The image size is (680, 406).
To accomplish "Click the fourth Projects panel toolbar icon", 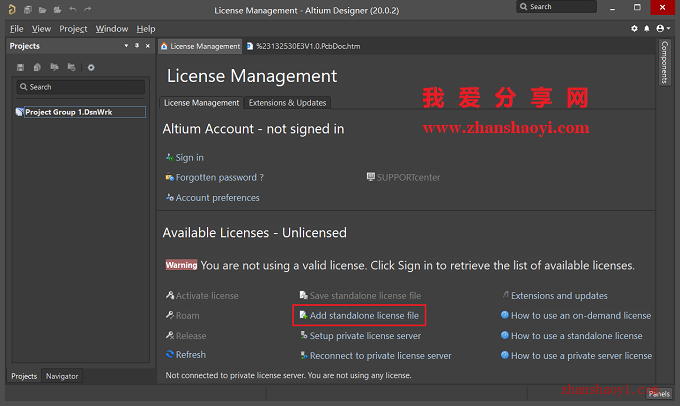I will pos(72,67).
